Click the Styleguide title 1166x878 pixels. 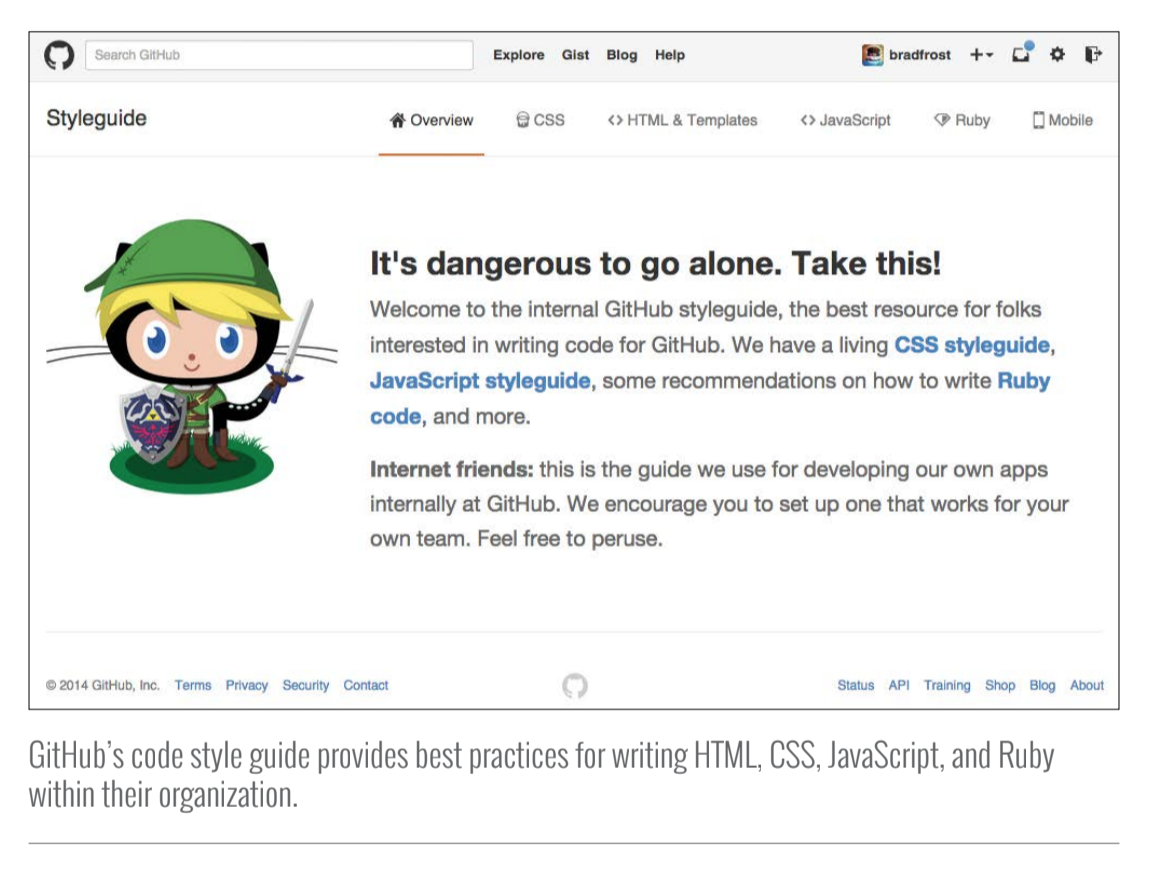click(x=97, y=118)
